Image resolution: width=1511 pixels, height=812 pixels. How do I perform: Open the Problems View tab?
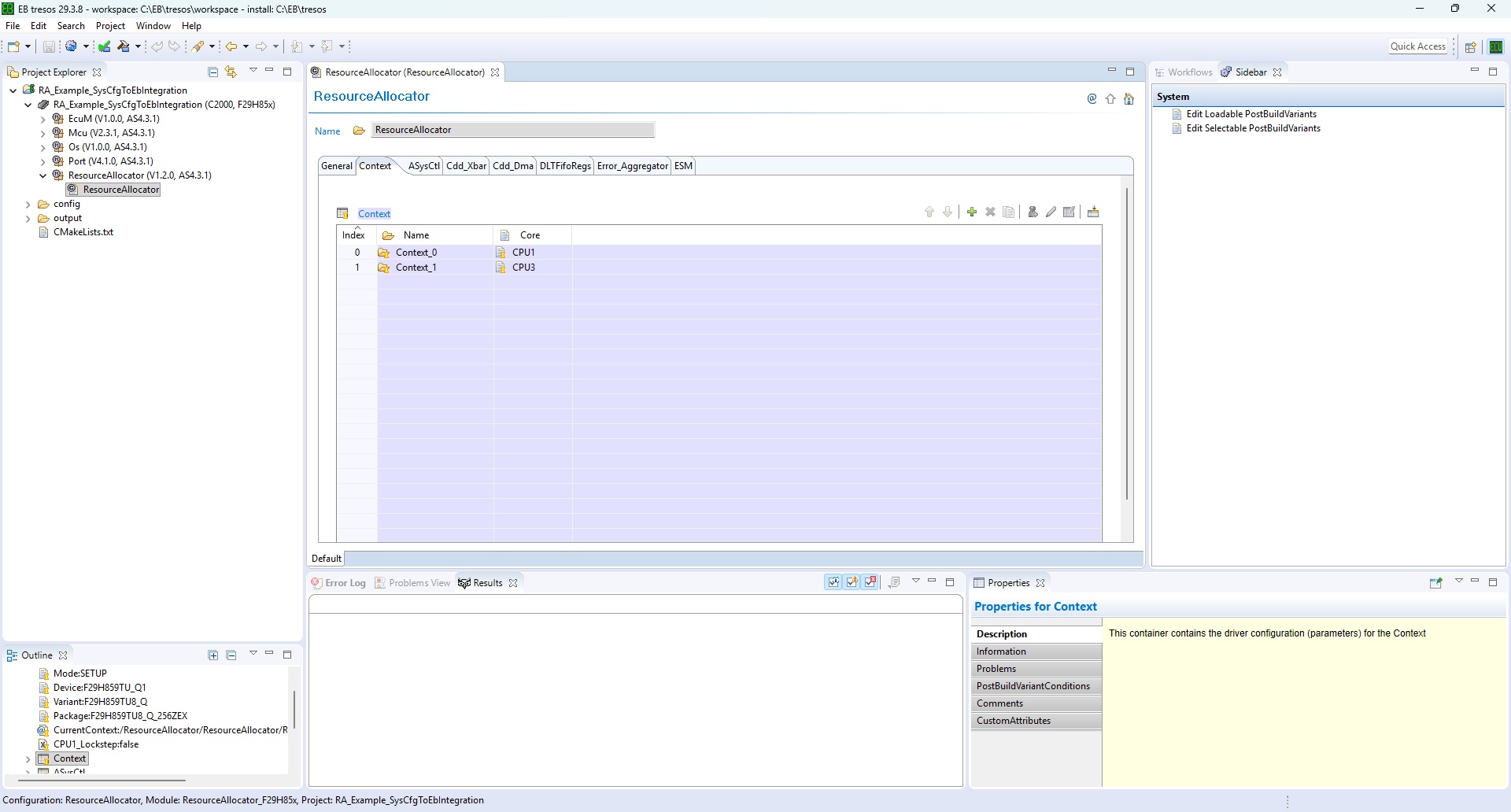(x=412, y=583)
